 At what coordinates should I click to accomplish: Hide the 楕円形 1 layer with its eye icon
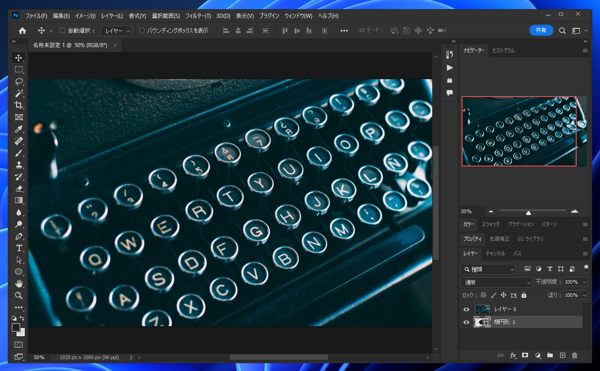coord(466,322)
